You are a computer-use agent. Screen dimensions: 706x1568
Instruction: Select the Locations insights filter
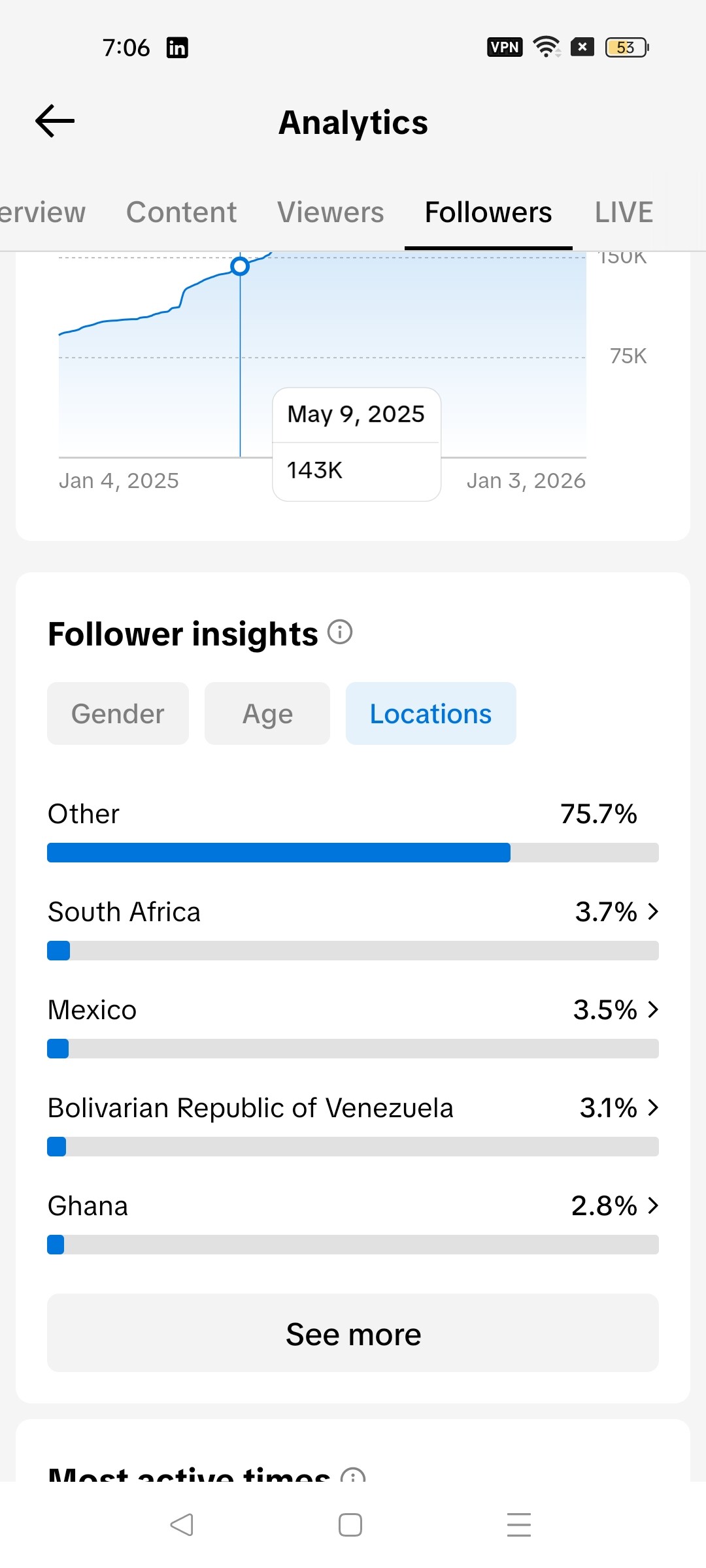(x=431, y=713)
